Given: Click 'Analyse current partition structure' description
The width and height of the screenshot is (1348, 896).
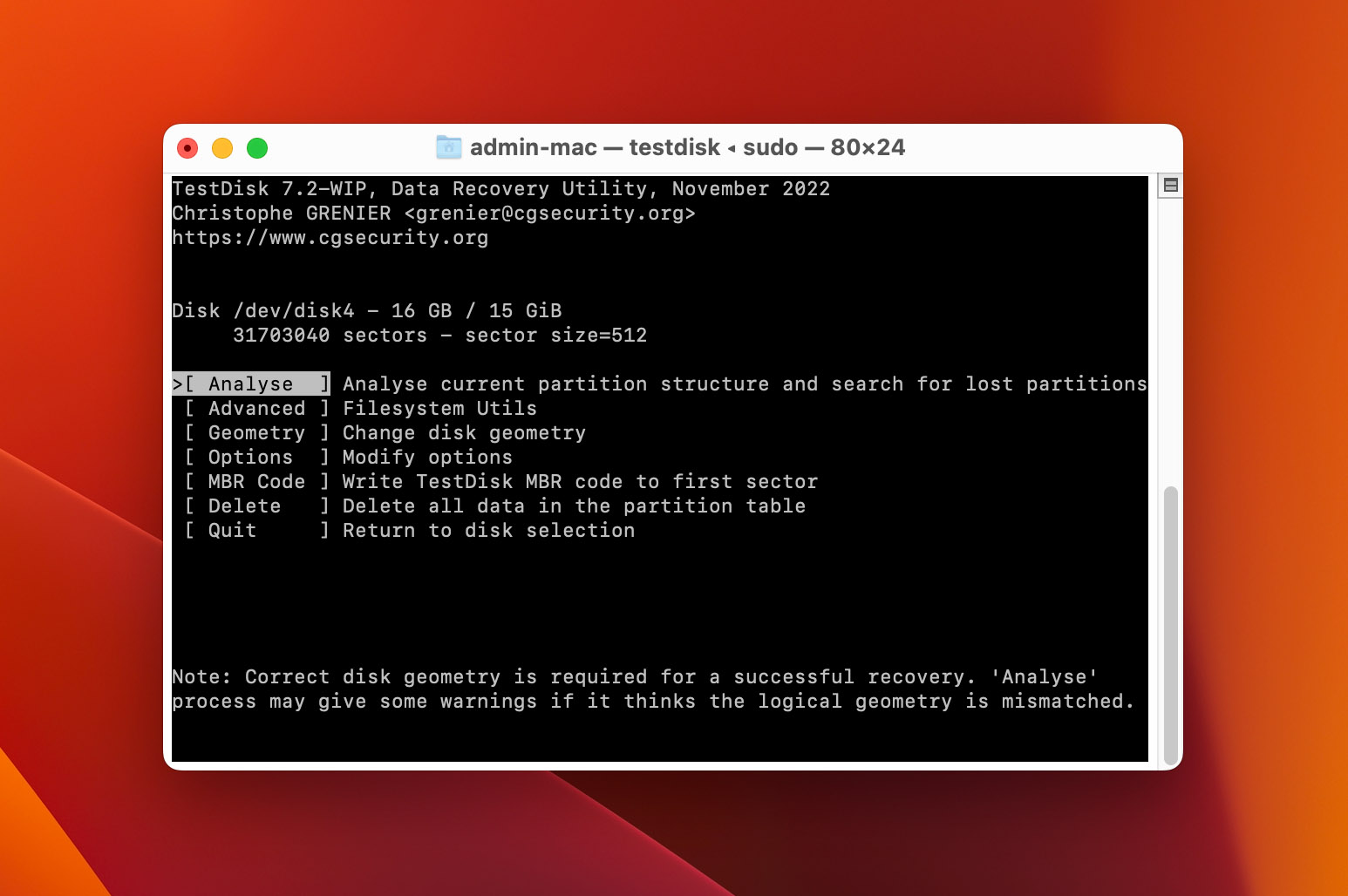Looking at the screenshot, I should coord(745,384).
